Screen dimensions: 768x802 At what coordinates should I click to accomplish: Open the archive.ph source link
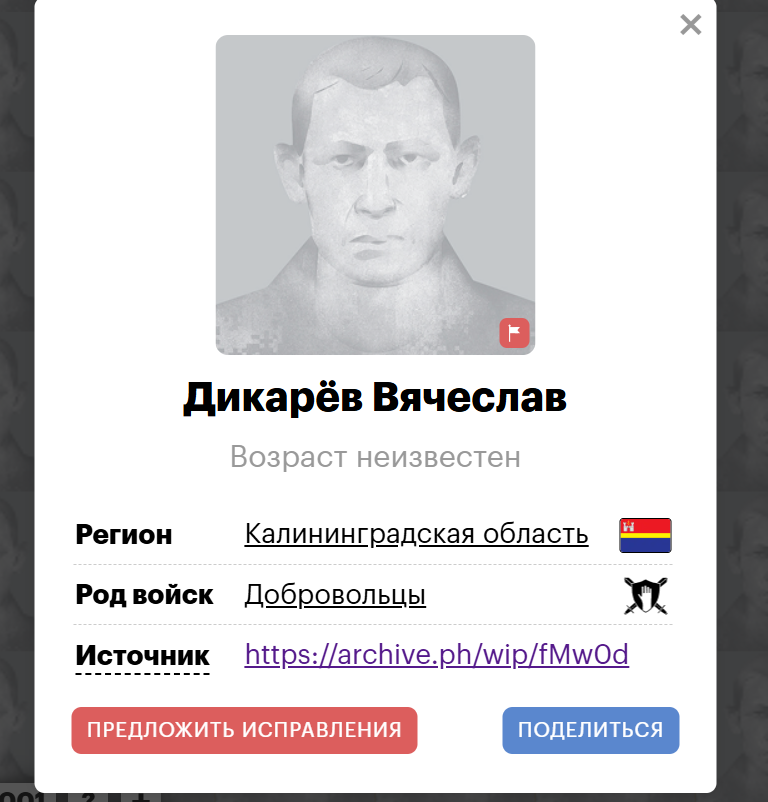(x=437, y=654)
